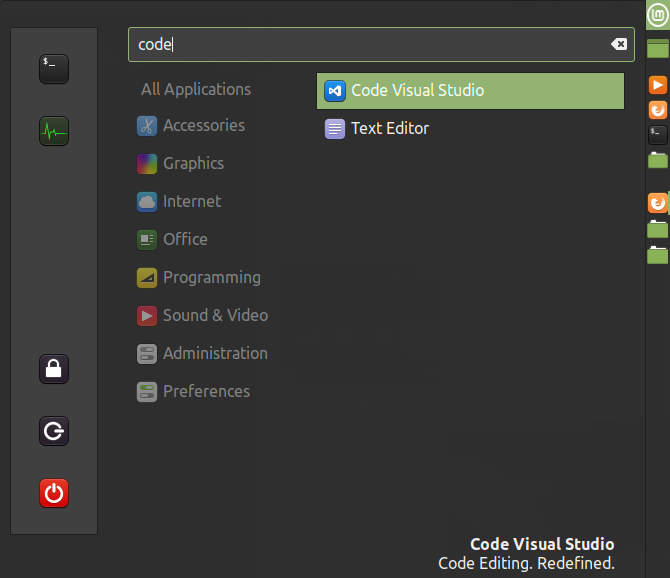Clear the search field with the backspace icon
Viewport: 670px width, 578px height.
pyautogui.click(x=619, y=44)
